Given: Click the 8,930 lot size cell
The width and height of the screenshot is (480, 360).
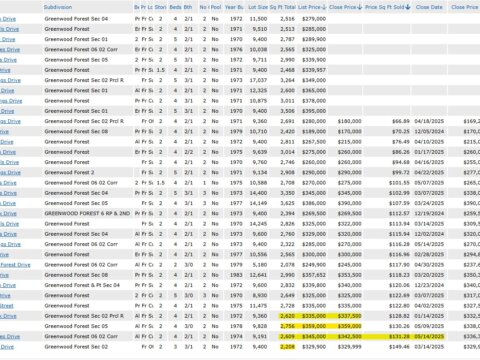Looking at the screenshot, I should tap(260, 296).
